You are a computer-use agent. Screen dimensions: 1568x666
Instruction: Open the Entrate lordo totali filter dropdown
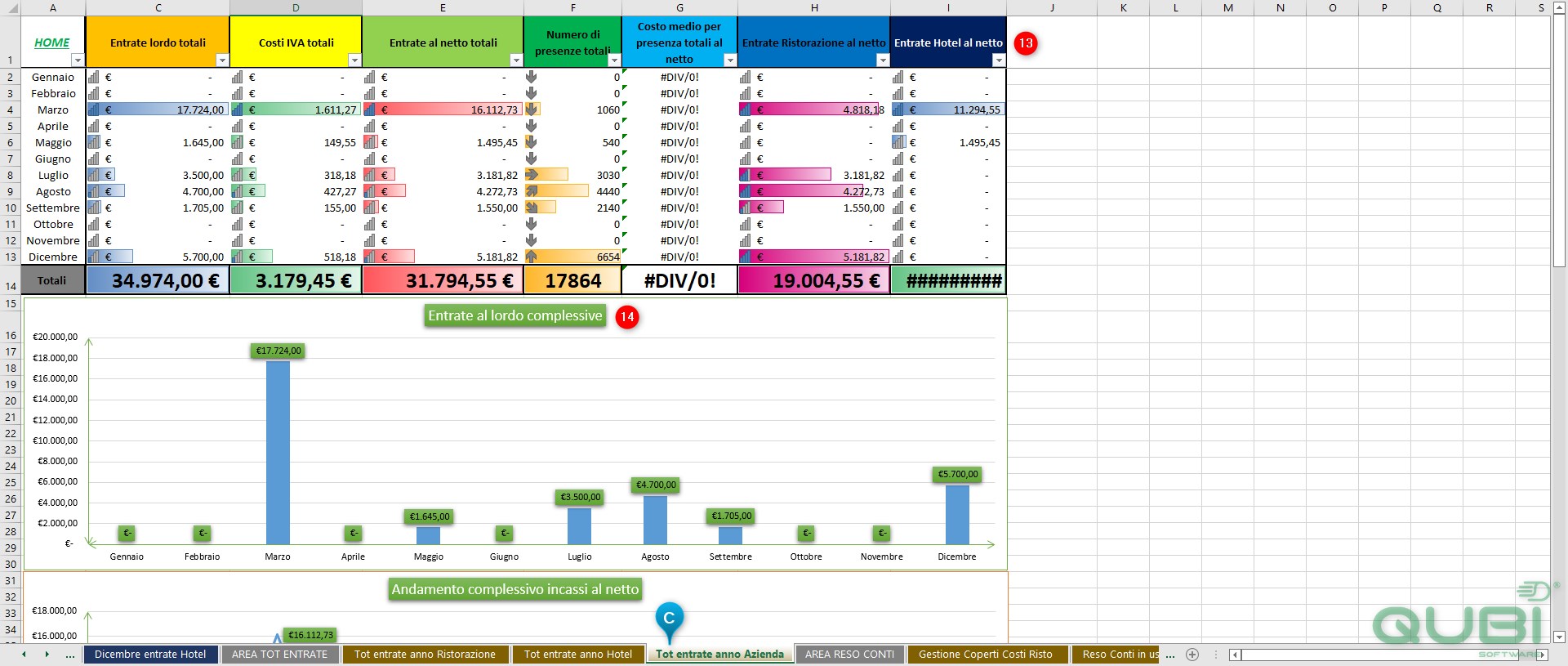click(x=222, y=60)
